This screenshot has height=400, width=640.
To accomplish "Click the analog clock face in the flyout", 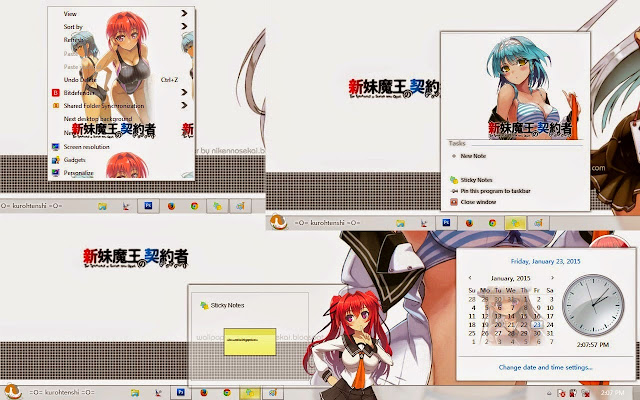I will pyautogui.click(x=593, y=305).
